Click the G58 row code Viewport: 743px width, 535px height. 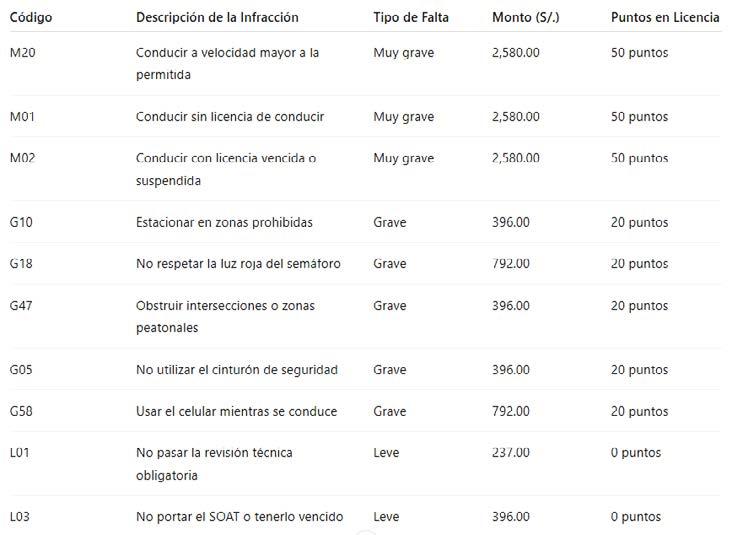(x=21, y=411)
